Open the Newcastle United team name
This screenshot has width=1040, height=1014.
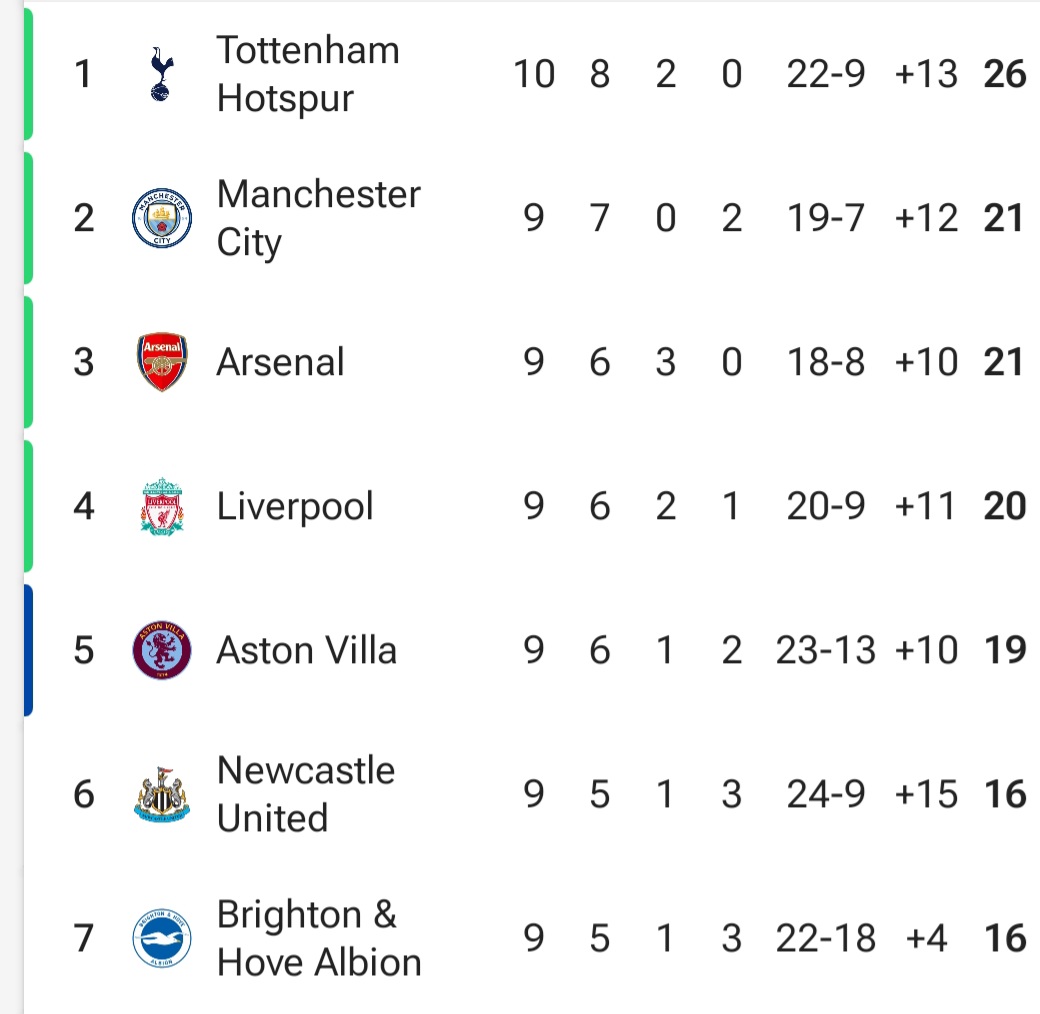click(x=306, y=794)
